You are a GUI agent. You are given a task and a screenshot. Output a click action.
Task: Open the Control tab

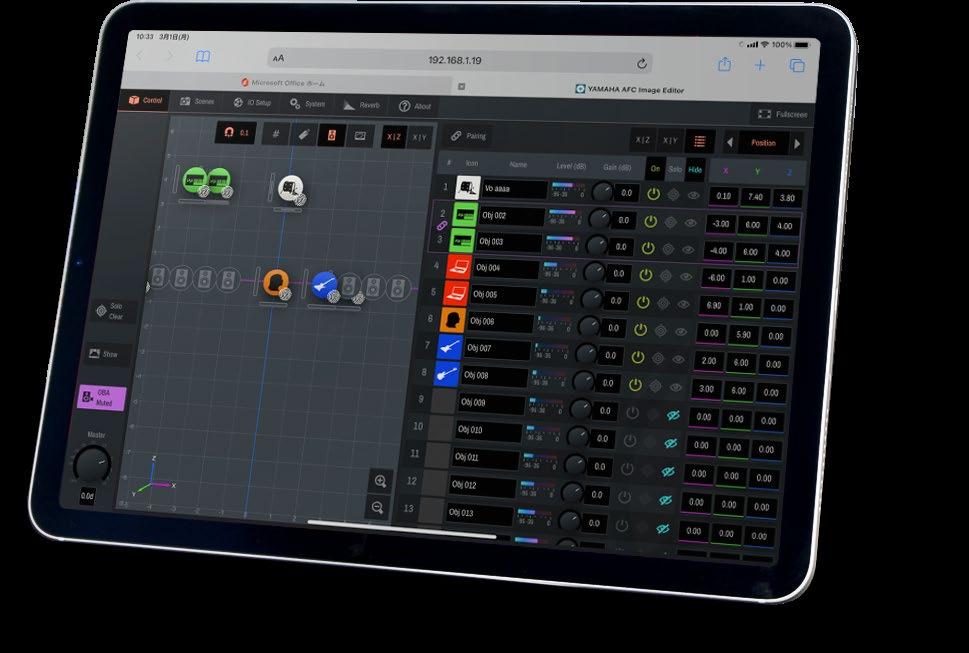point(145,100)
